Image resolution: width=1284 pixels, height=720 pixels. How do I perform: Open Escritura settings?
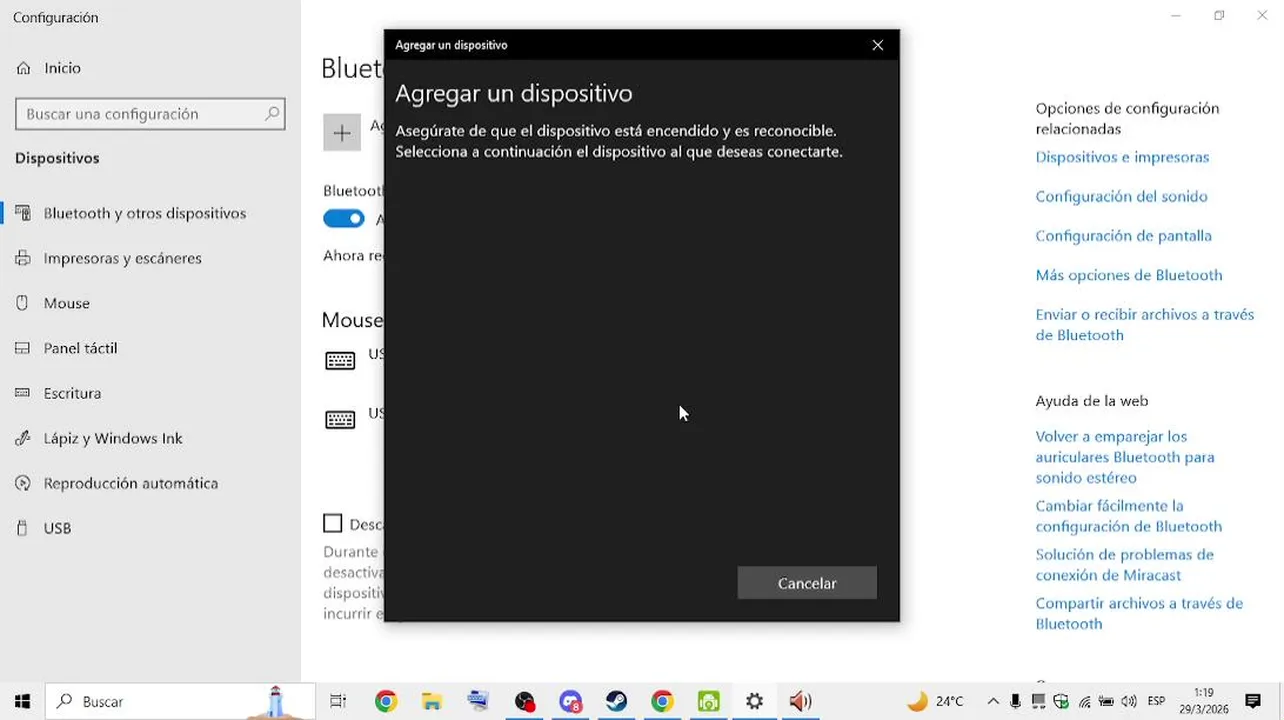point(72,393)
